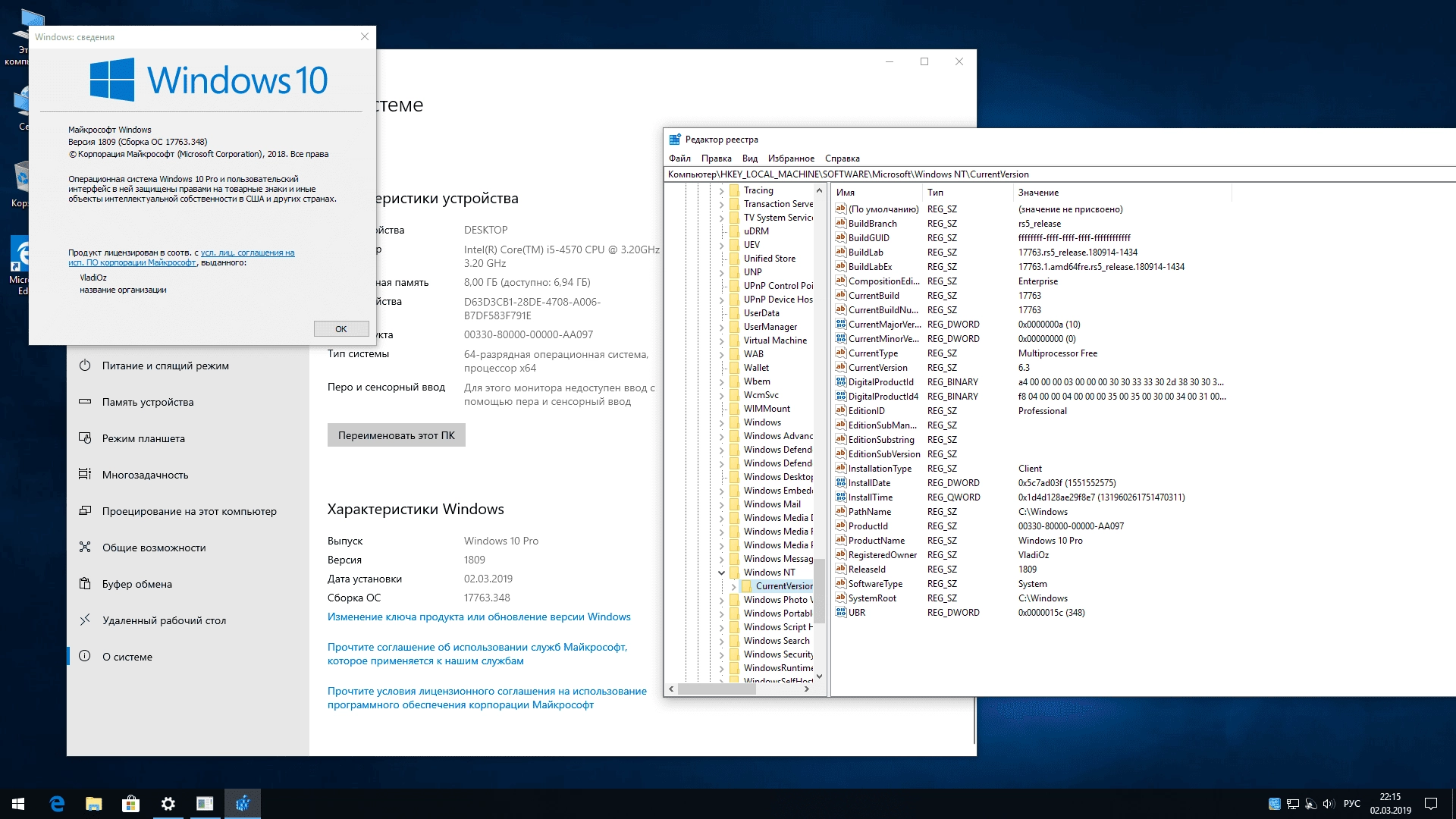Viewport: 1456px width, 819px height.
Task: Open the Правка menu in Registry Editor
Action: pyautogui.click(x=716, y=158)
